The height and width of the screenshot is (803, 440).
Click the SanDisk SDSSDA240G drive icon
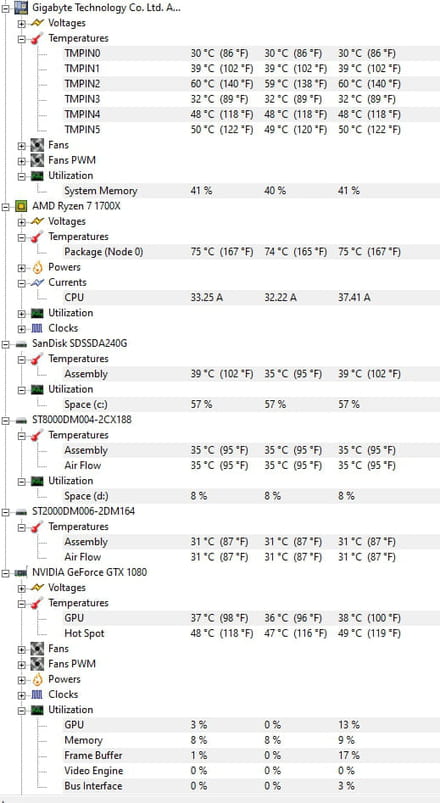[x=21, y=344]
